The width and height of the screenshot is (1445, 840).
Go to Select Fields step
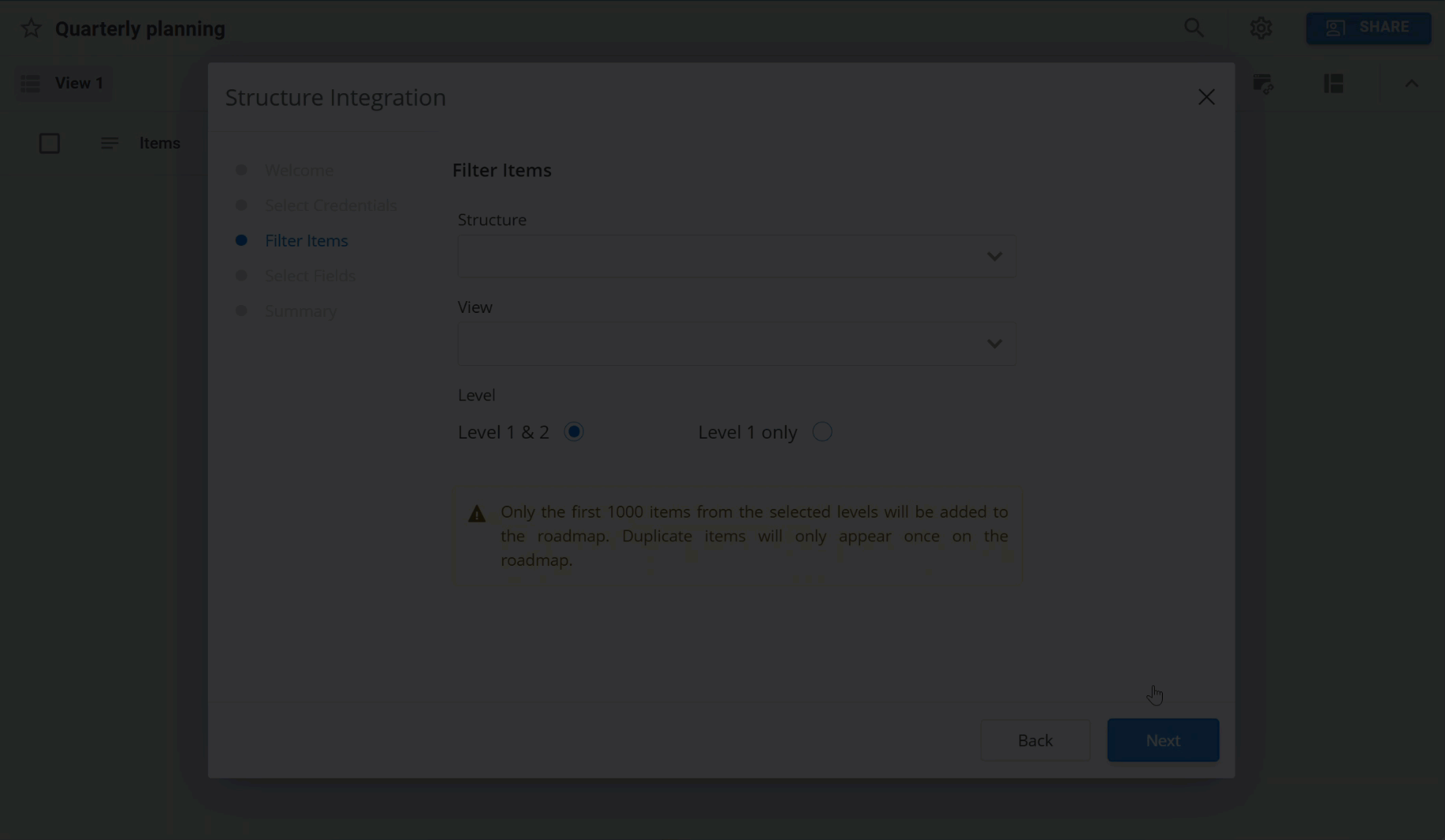(x=310, y=276)
